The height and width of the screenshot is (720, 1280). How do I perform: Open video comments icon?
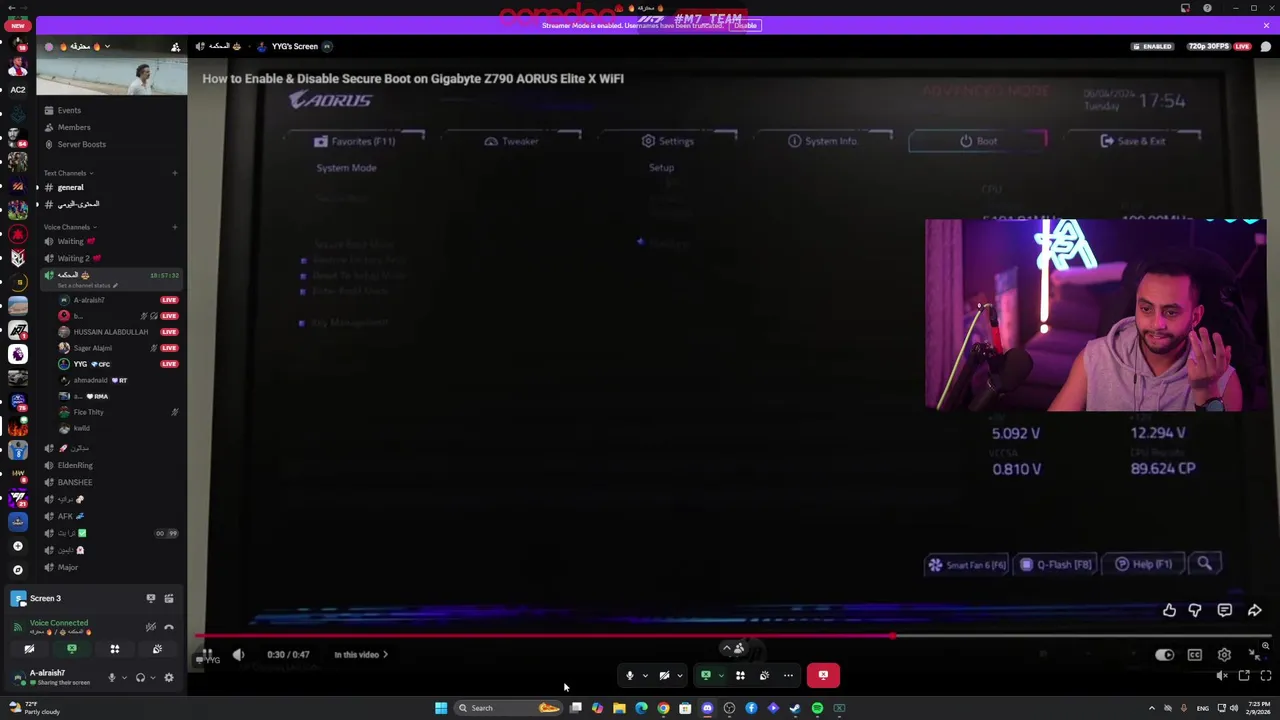pyautogui.click(x=1224, y=610)
